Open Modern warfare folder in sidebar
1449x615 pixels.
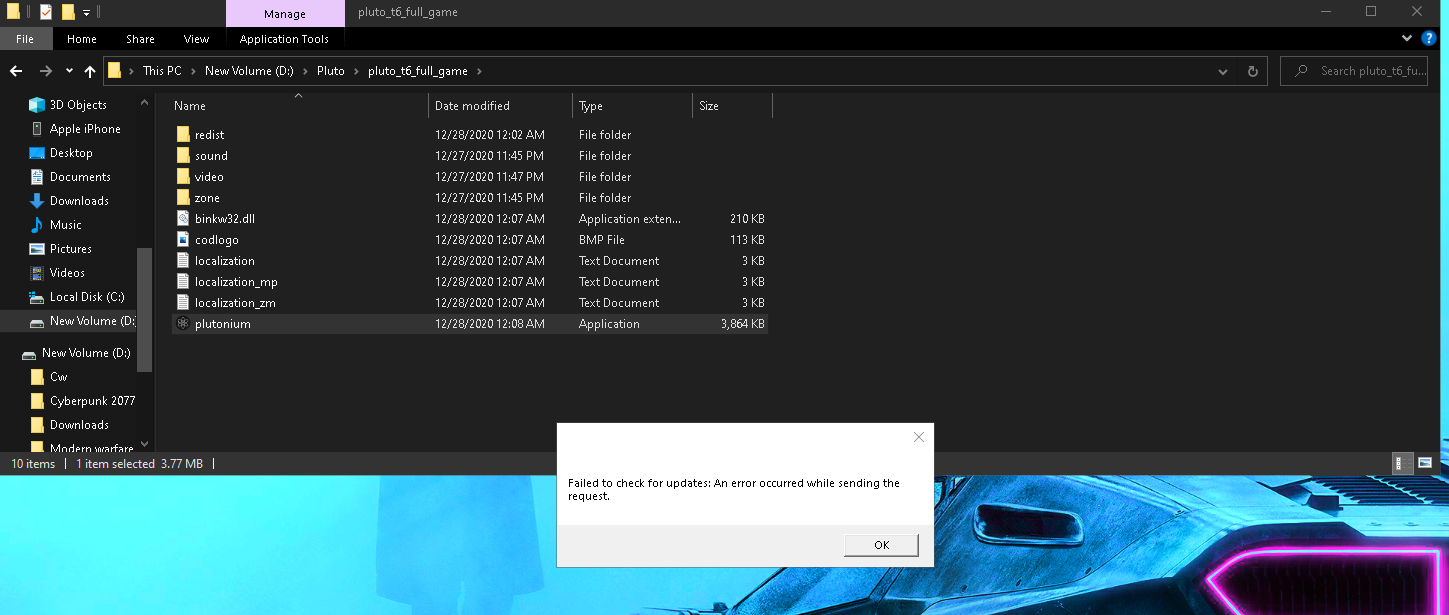point(92,448)
